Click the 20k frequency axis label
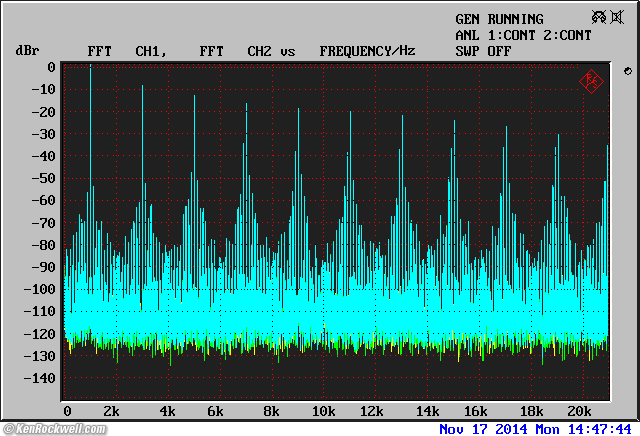The width and height of the screenshot is (640, 436). click(x=579, y=411)
